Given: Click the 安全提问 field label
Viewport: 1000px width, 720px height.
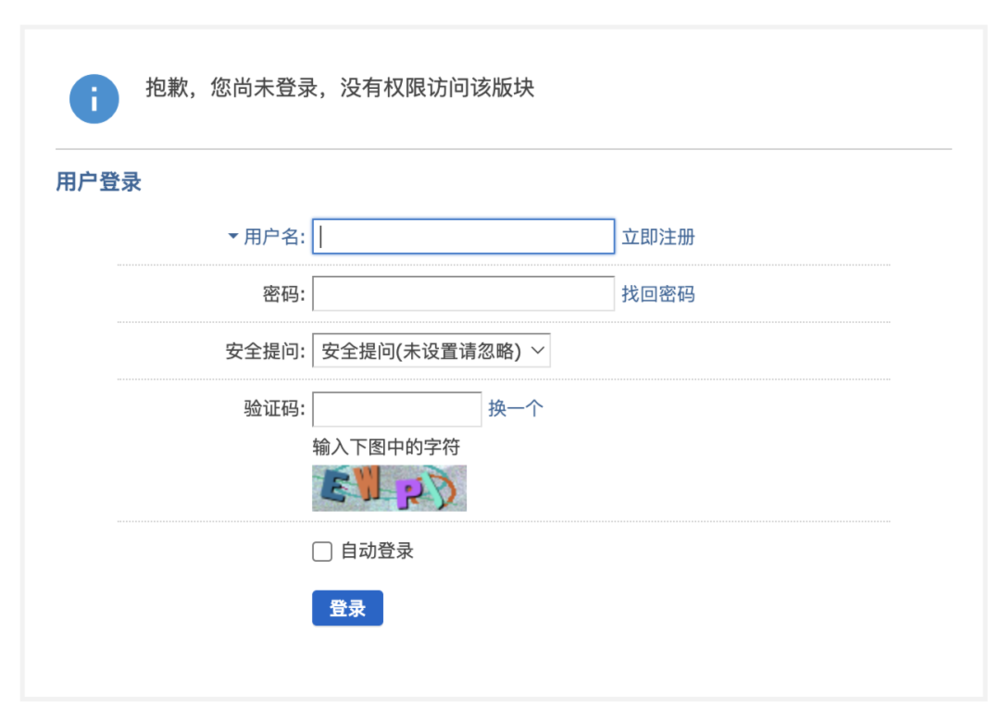Looking at the screenshot, I should point(265,351).
